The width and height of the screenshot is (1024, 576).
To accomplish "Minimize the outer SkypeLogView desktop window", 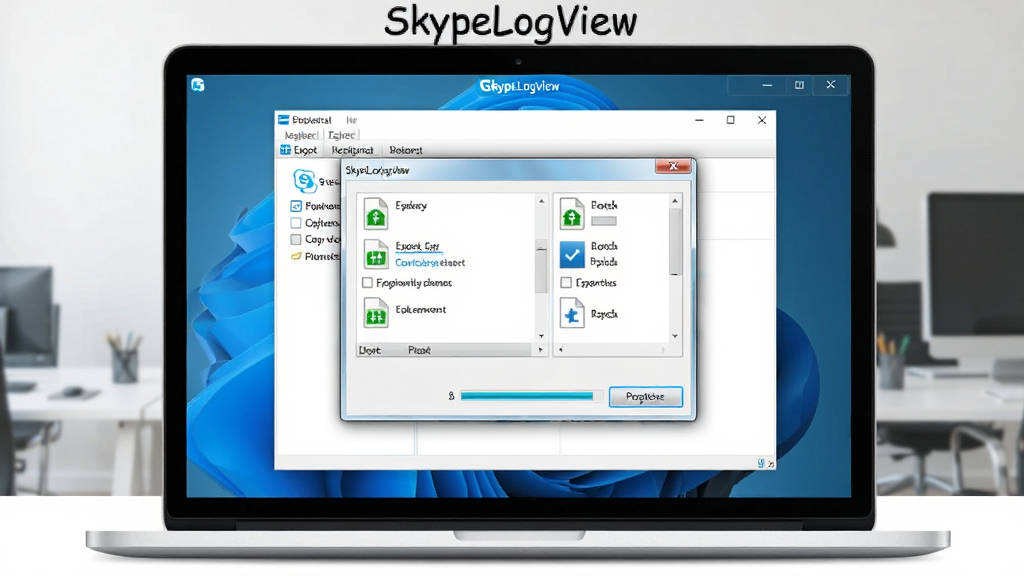I will pos(767,85).
